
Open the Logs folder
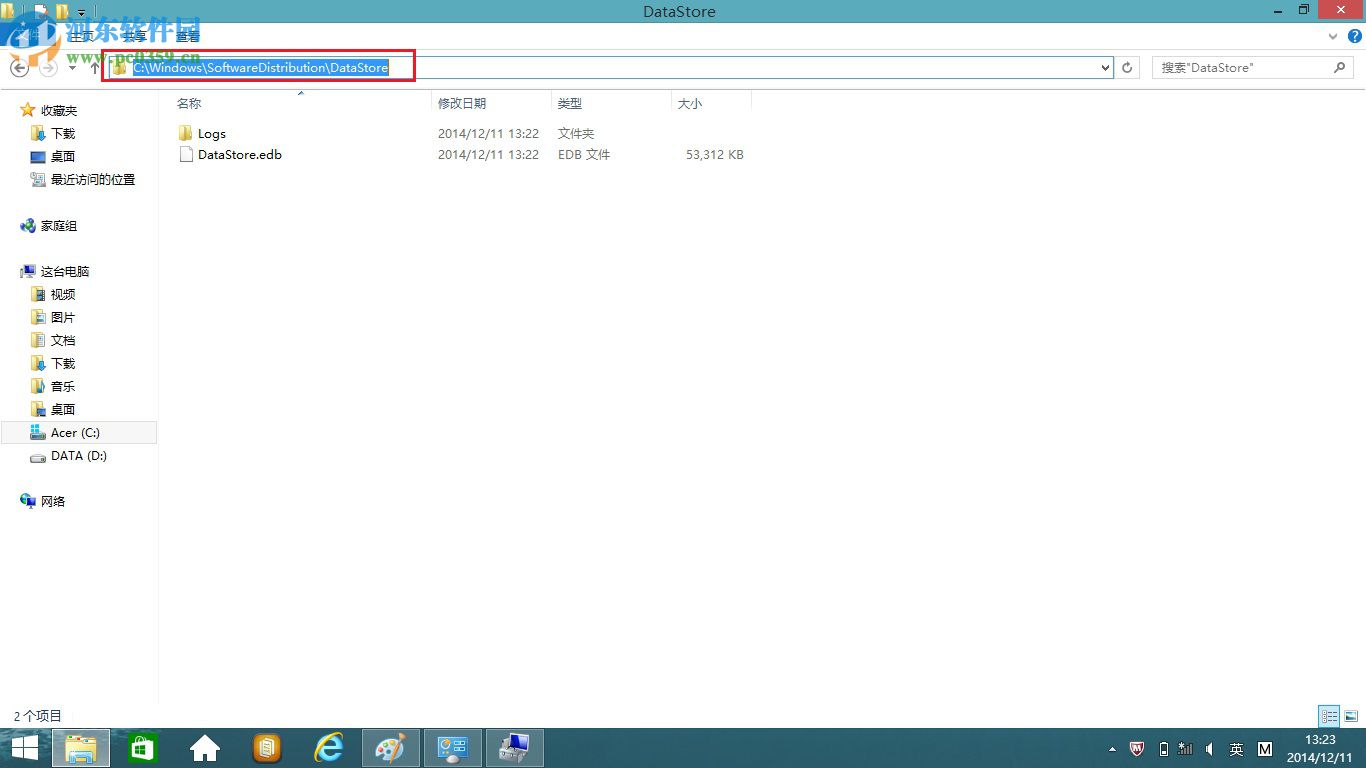[211, 133]
